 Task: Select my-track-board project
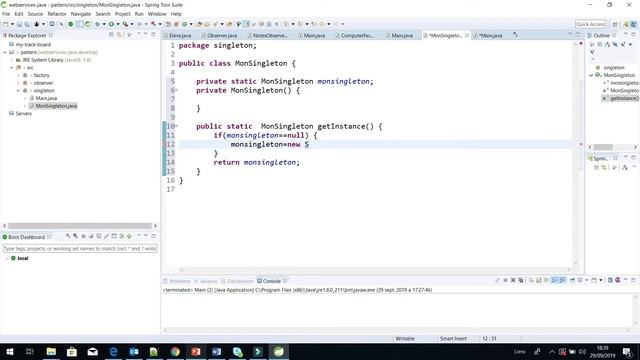click(33, 44)
